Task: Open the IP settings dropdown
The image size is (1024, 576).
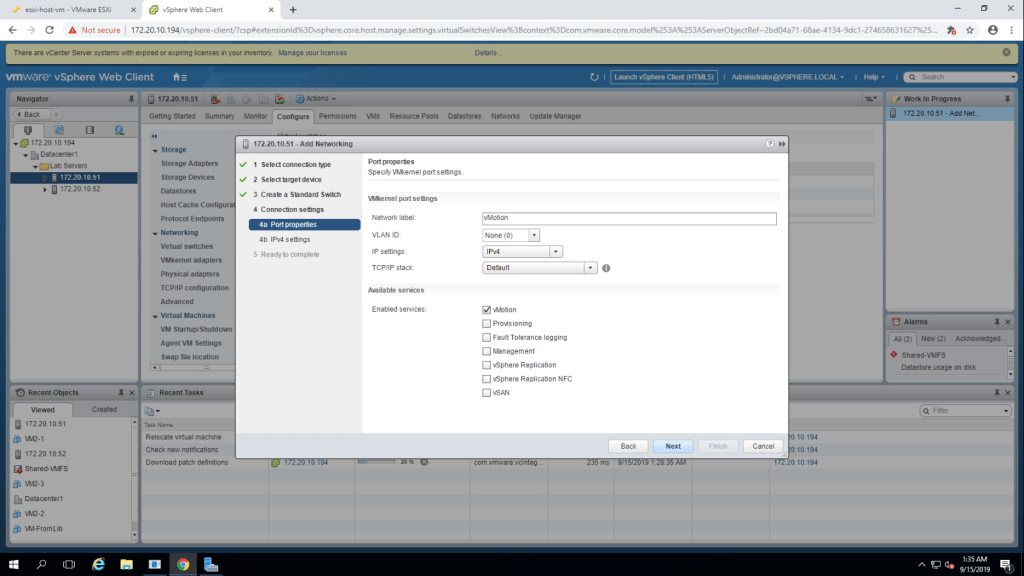Action: click(x=556, y=252)
